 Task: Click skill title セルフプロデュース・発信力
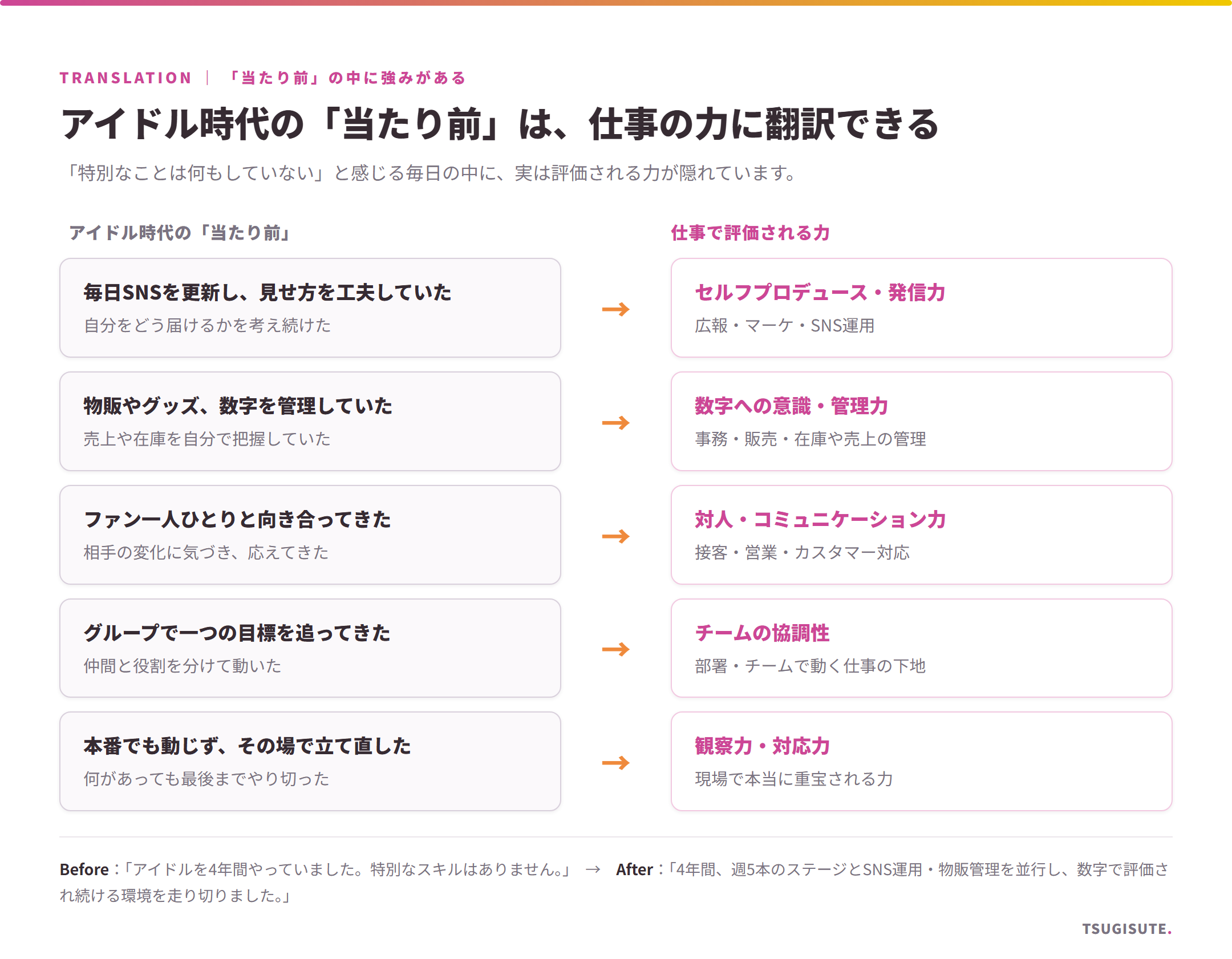click(820, 292)
